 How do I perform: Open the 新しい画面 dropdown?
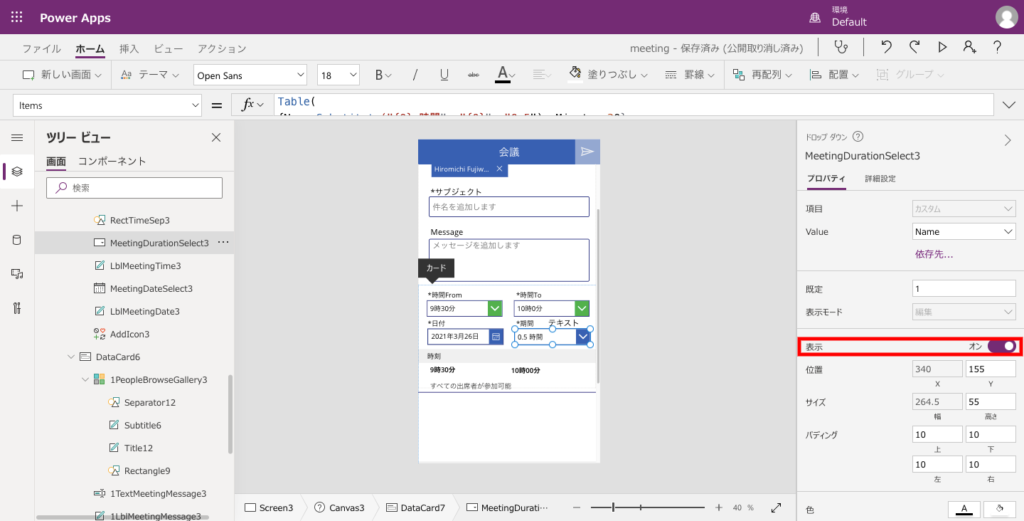(x=62, y=75)
